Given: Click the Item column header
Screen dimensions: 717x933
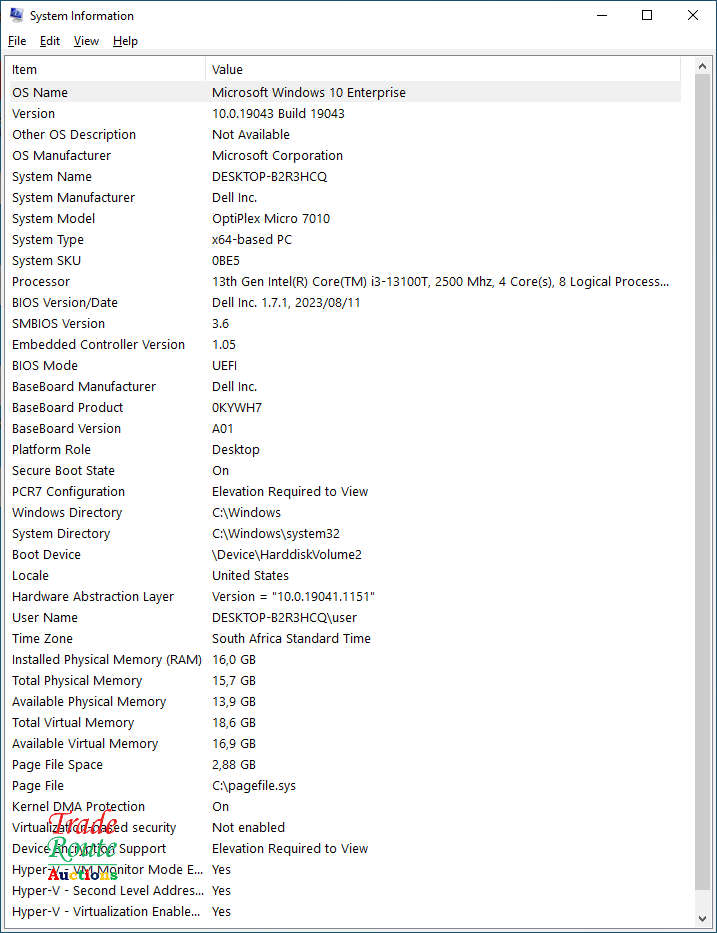Looking at the screenshot, I should [x=105, y=69].
